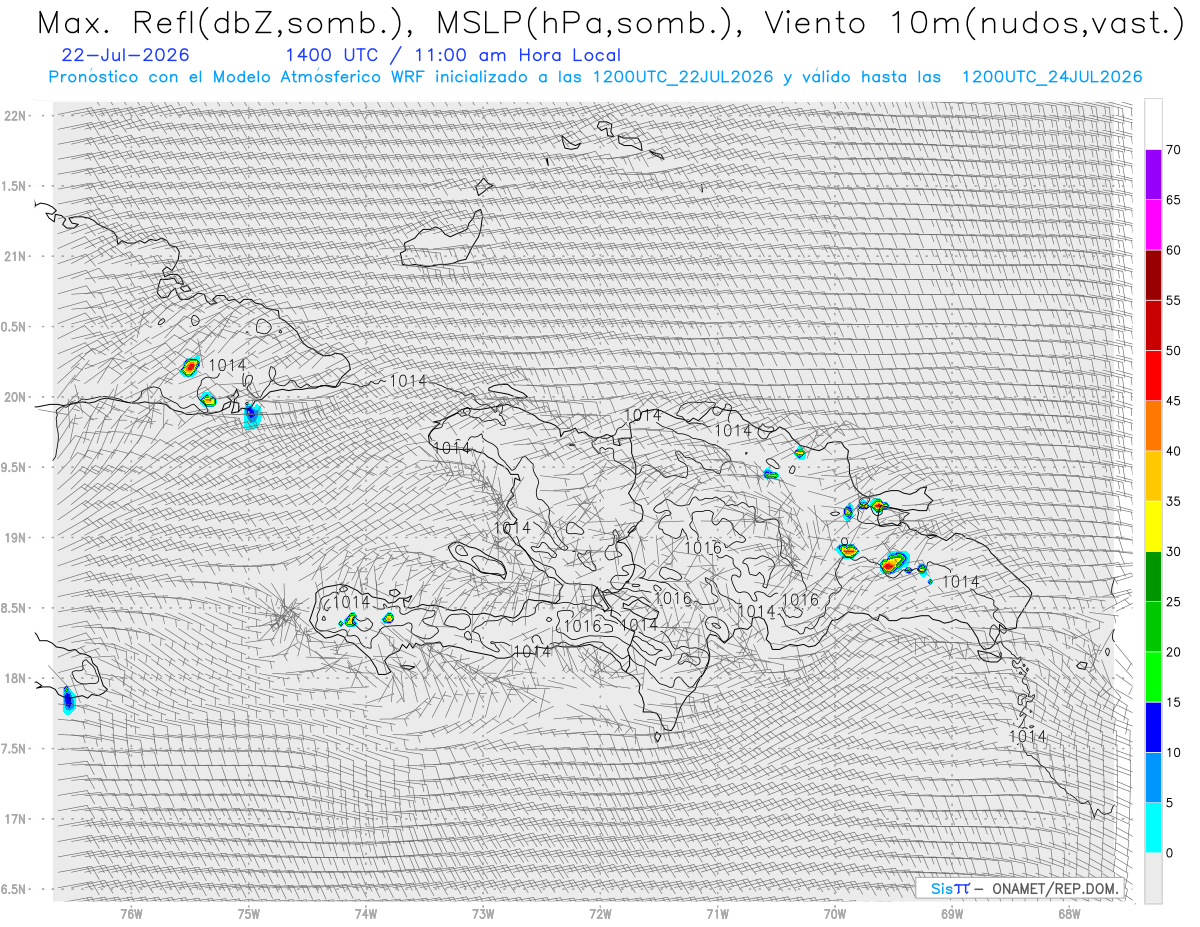Pick the gold 35–40 dBZ color segment
Screen dimensions: 1200x927
(x=1153, y=476)
